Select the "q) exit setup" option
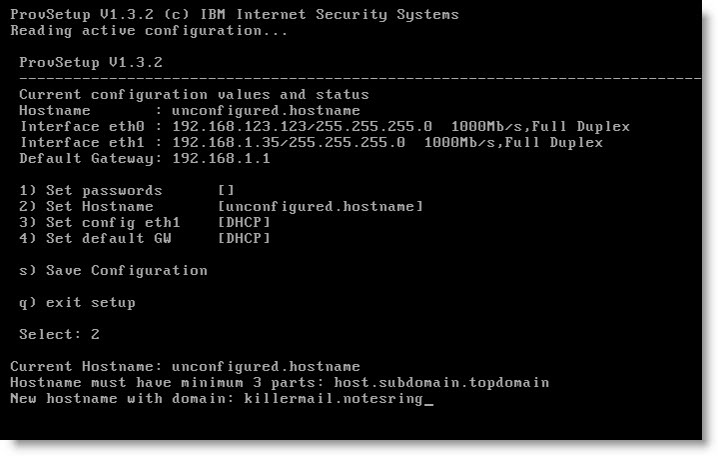The image size is (718, 456). tap(77, 303)
